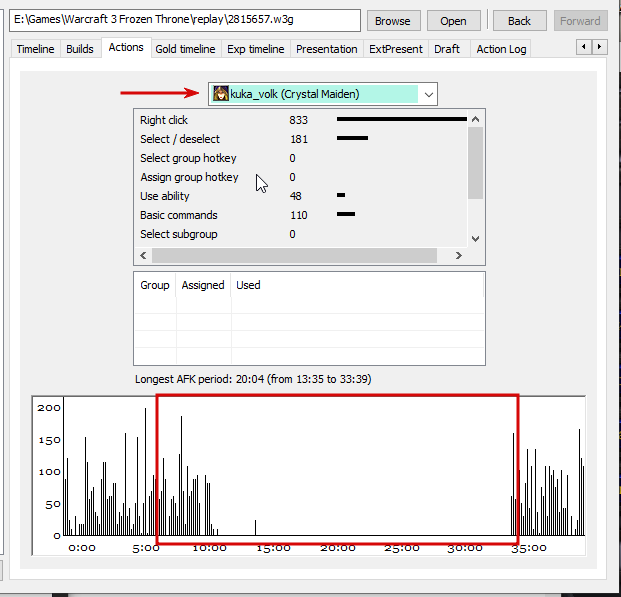The image size is (621, 597).
Task: Select the Select group hotkey row
Action: point(301,158)
